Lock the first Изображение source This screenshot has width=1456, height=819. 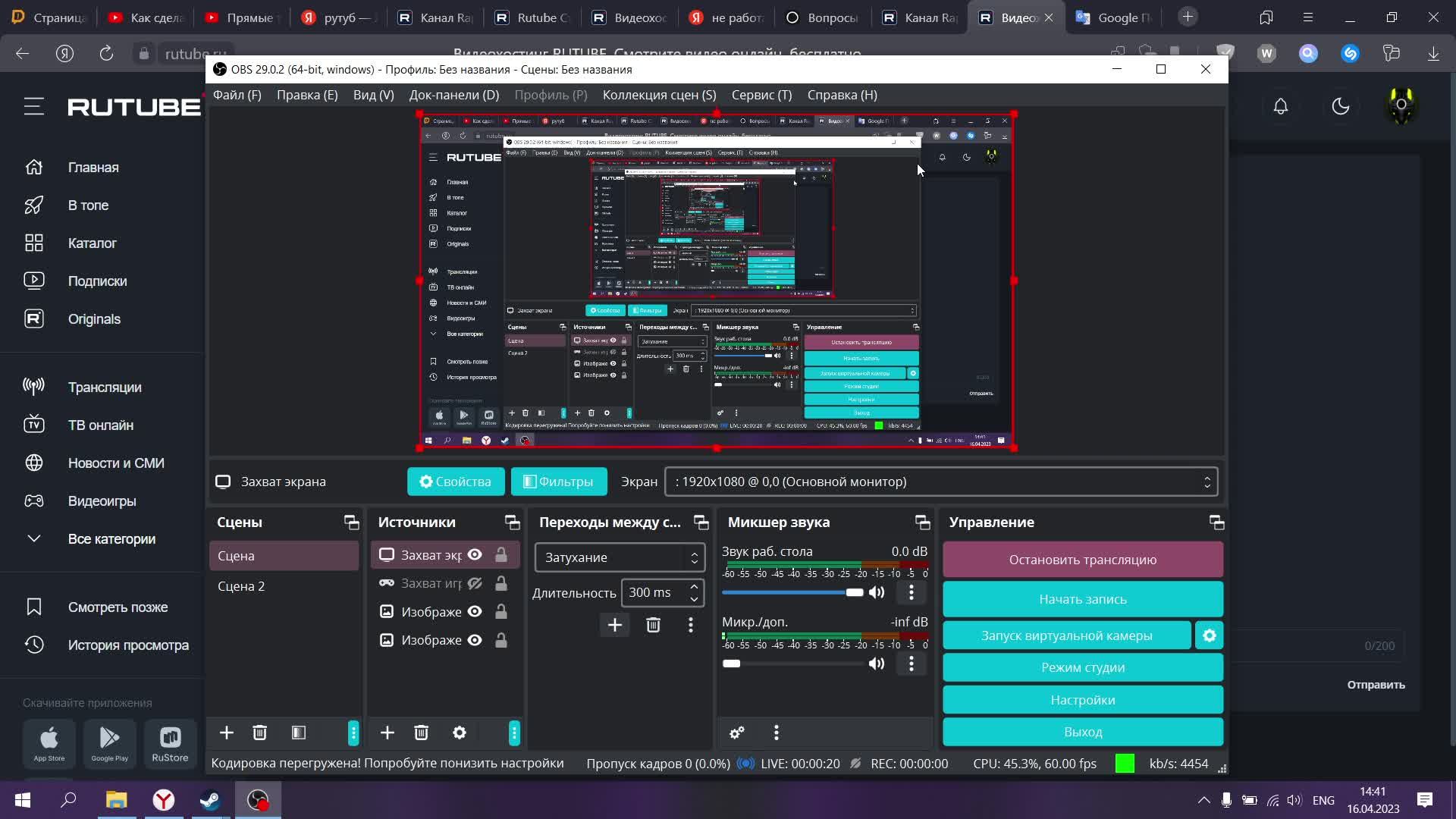pos(501,611)
